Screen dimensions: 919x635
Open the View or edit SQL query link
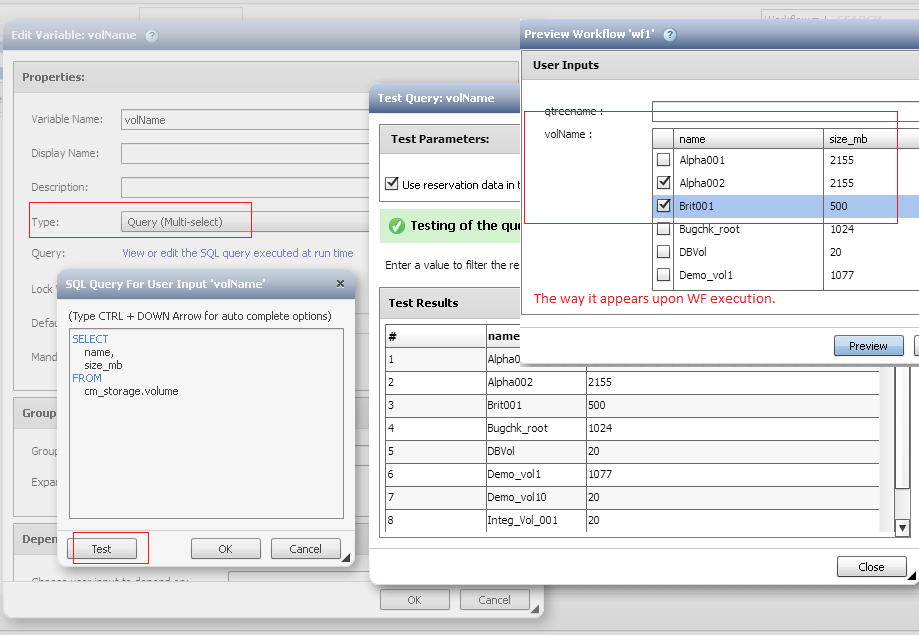[x=237, y=253]
